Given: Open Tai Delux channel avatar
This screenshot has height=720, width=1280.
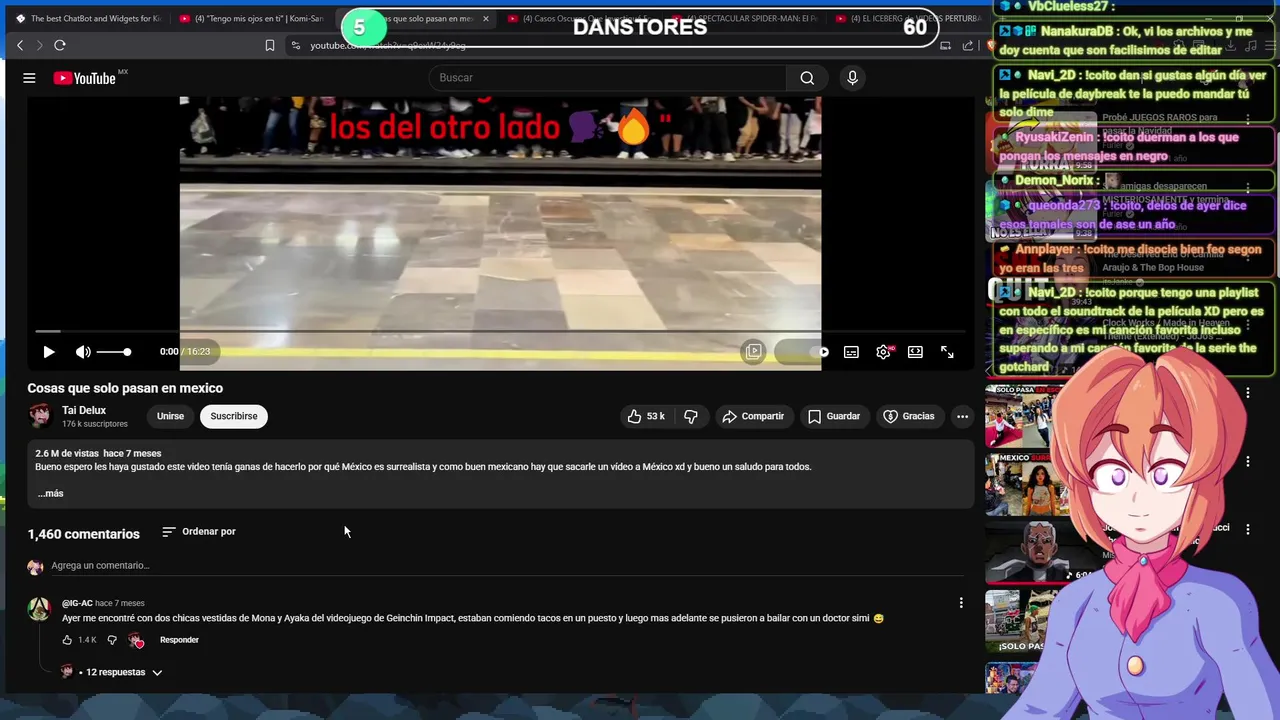Looking at the screenshot, I should coord(40,416).
